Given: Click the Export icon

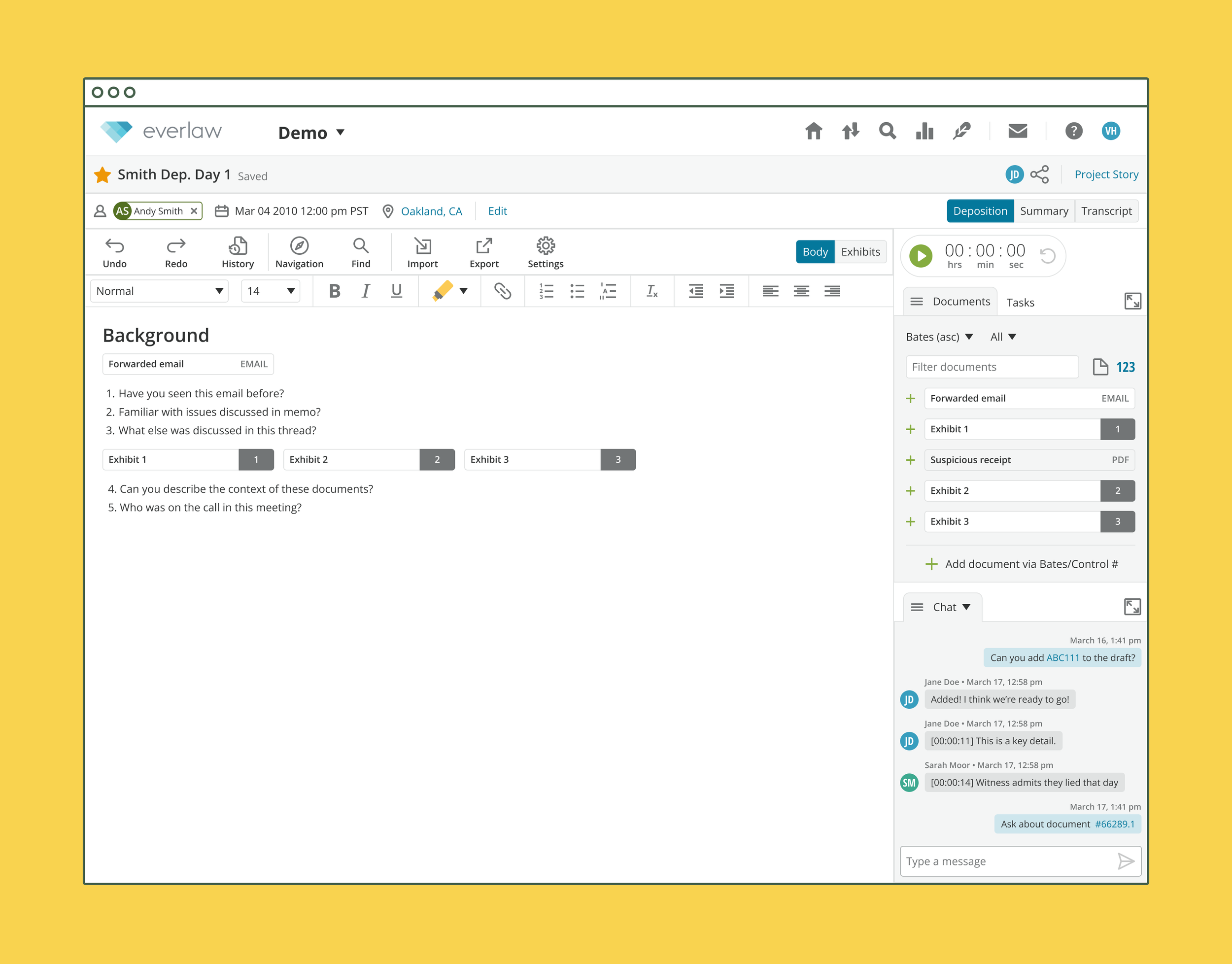Looking at the screenshot, I should click(483, 252).
